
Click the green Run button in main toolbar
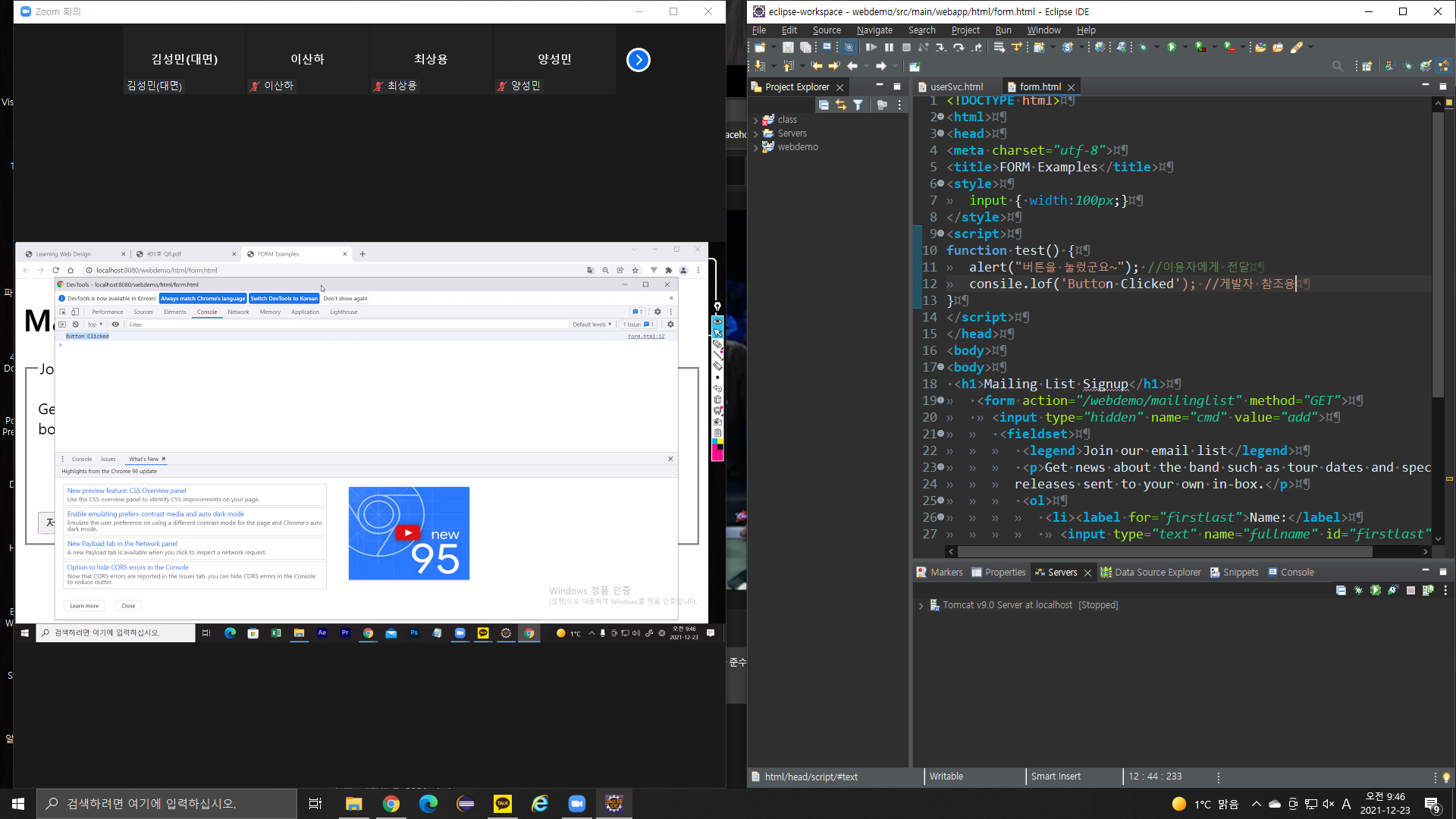tap(1172, 47)
